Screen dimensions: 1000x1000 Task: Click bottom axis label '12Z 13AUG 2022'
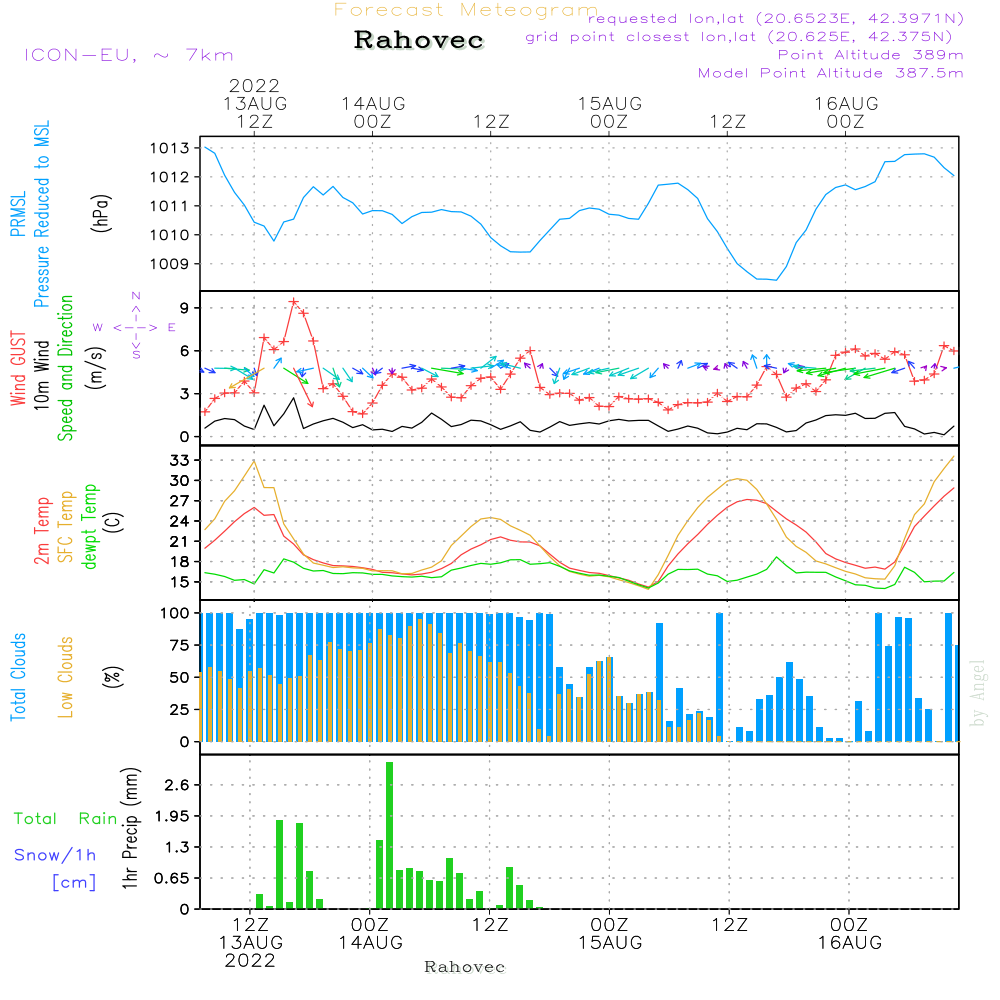pyautogui.click(x=251, y=943)
